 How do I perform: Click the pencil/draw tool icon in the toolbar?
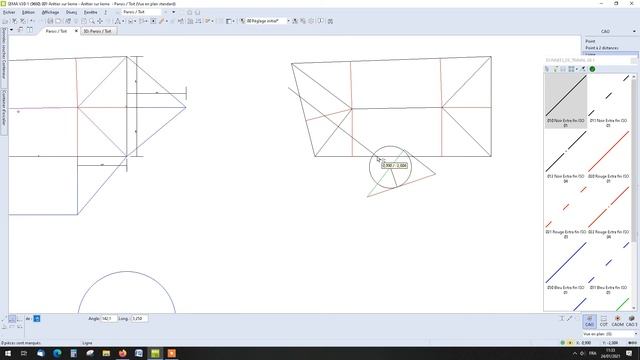(x=162, y=21)
